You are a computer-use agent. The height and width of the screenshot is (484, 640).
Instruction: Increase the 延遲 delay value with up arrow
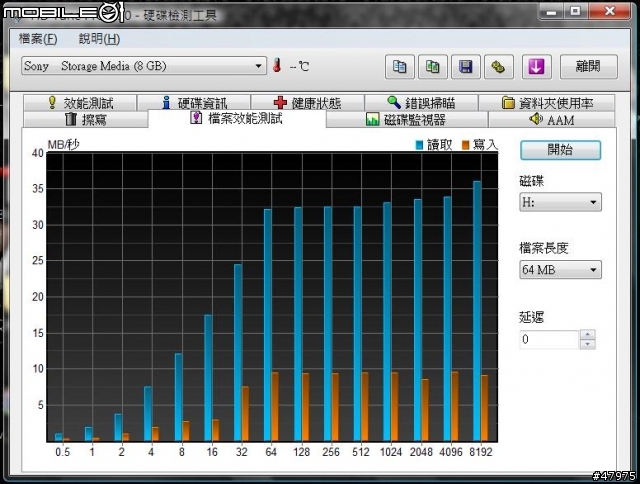coord(588,335)
